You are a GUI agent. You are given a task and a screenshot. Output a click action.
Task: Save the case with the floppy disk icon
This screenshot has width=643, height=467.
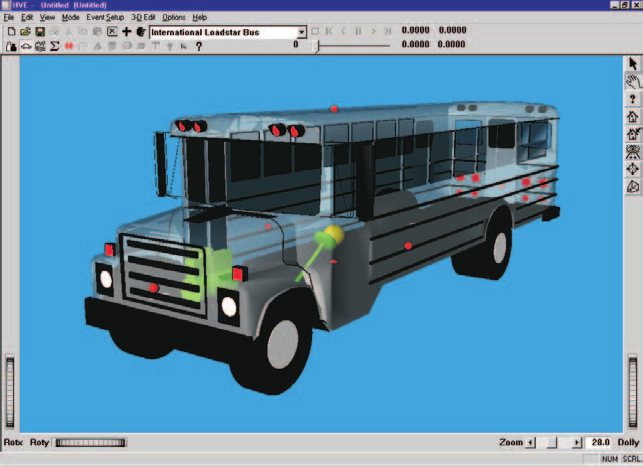click(x=40, y=32)
